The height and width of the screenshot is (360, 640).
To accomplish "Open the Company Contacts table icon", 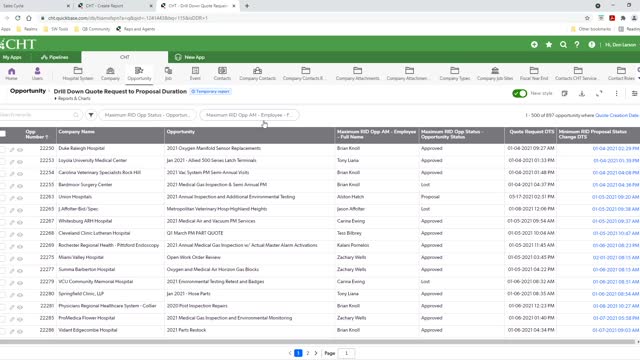I will tap(257, 73).
